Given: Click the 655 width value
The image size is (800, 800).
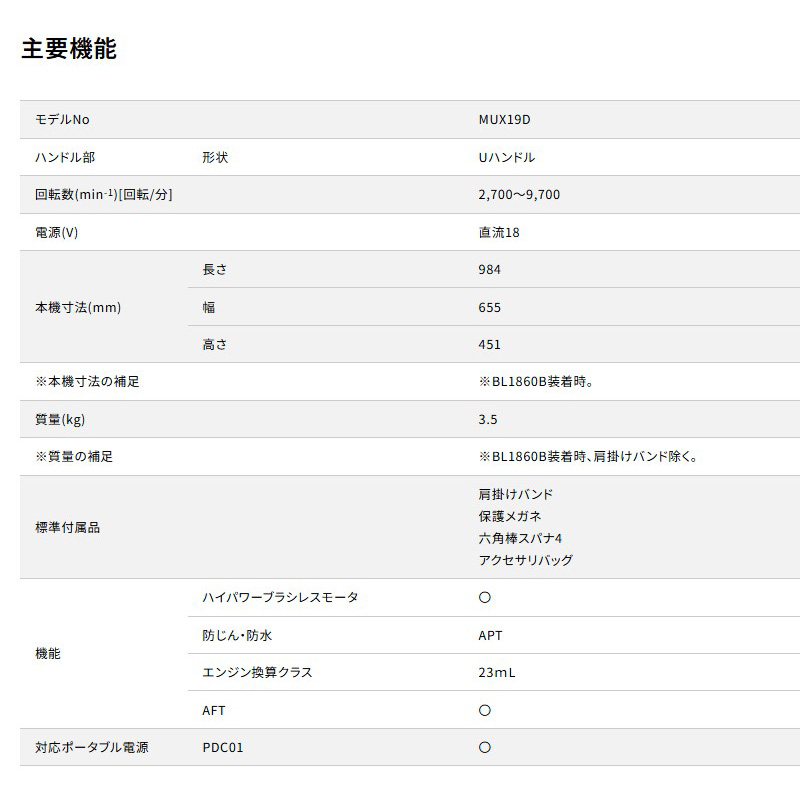Looking at the screenshot, I should (489, 307).
